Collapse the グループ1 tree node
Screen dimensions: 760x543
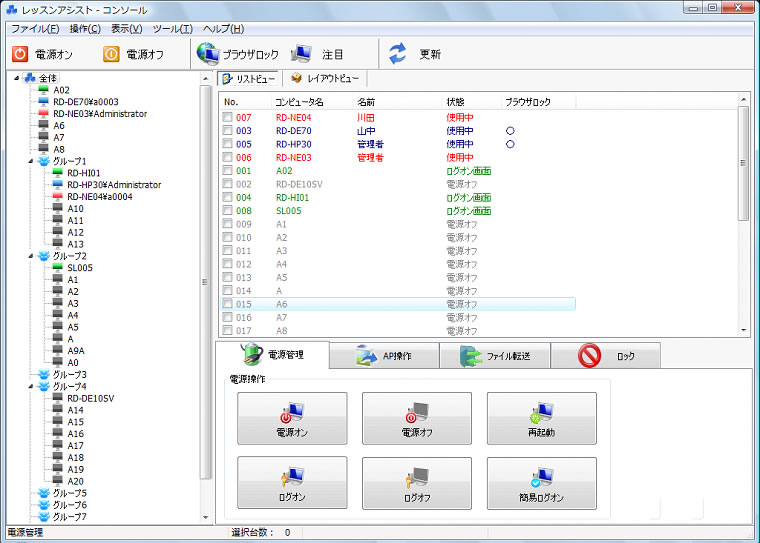[31, 161]
